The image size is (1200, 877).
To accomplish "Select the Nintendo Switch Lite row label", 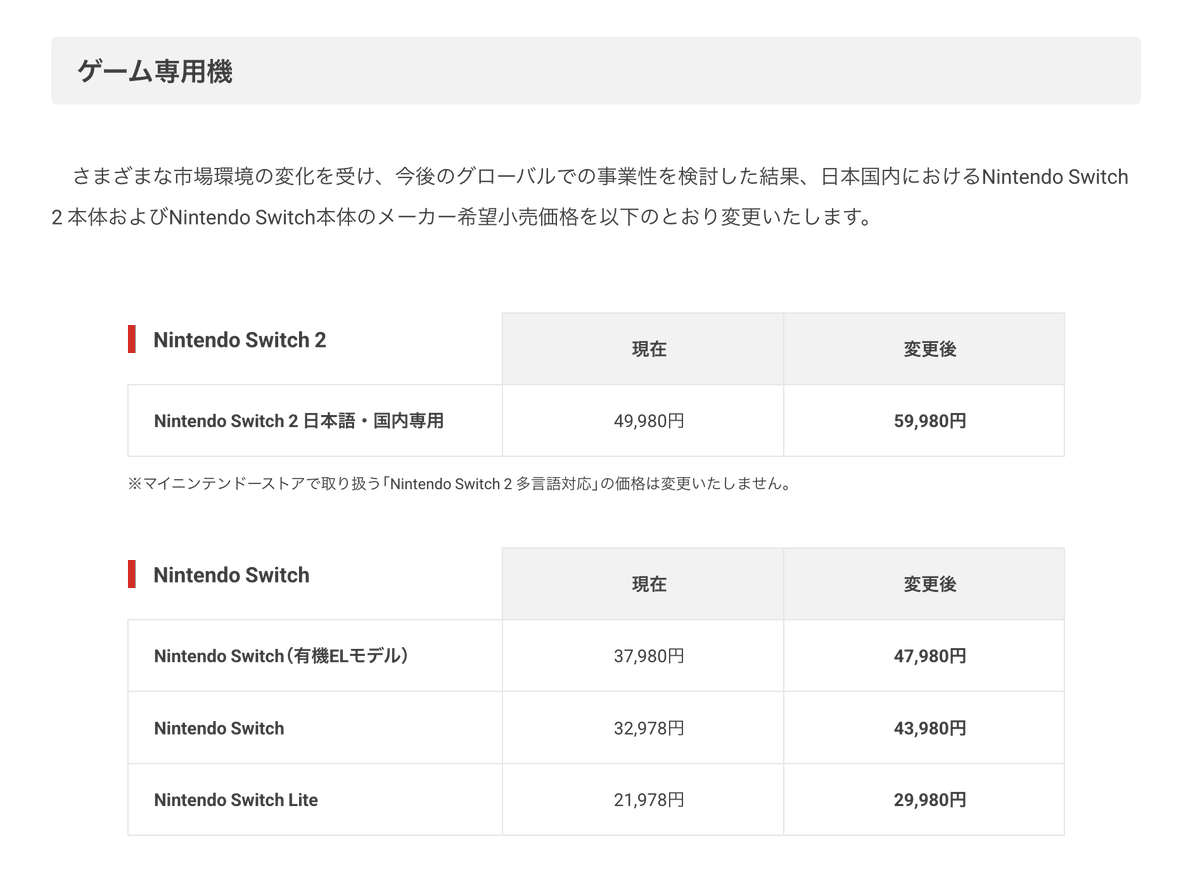I will [236, 800].
